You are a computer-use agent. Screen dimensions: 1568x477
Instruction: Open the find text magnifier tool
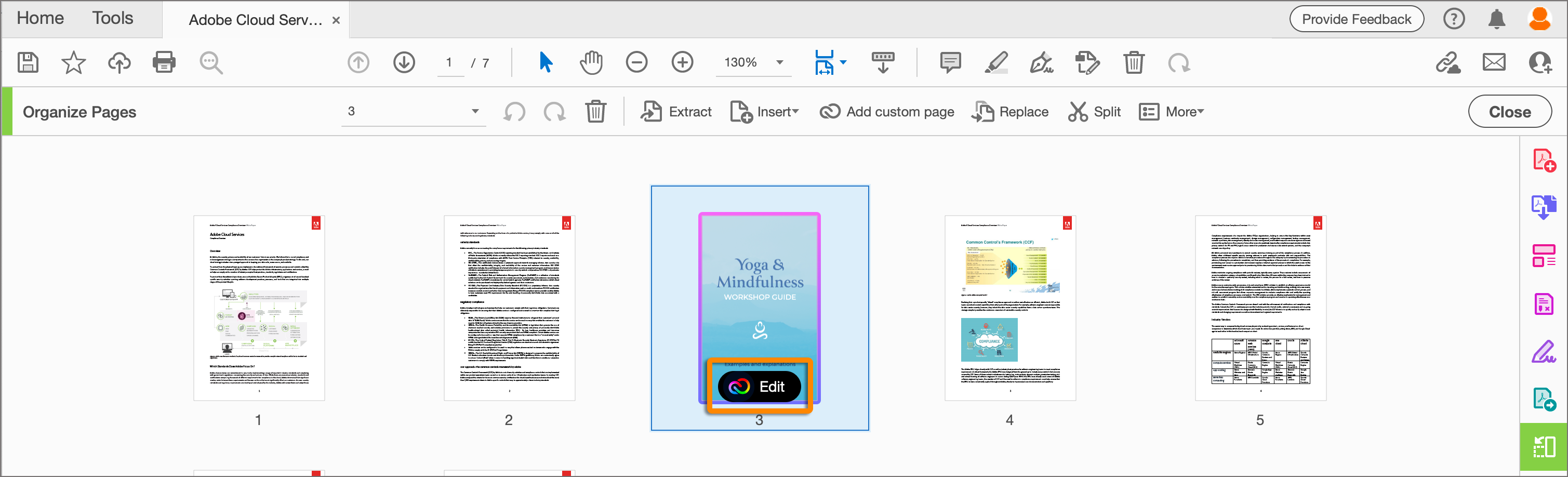[x=211, y=62]
